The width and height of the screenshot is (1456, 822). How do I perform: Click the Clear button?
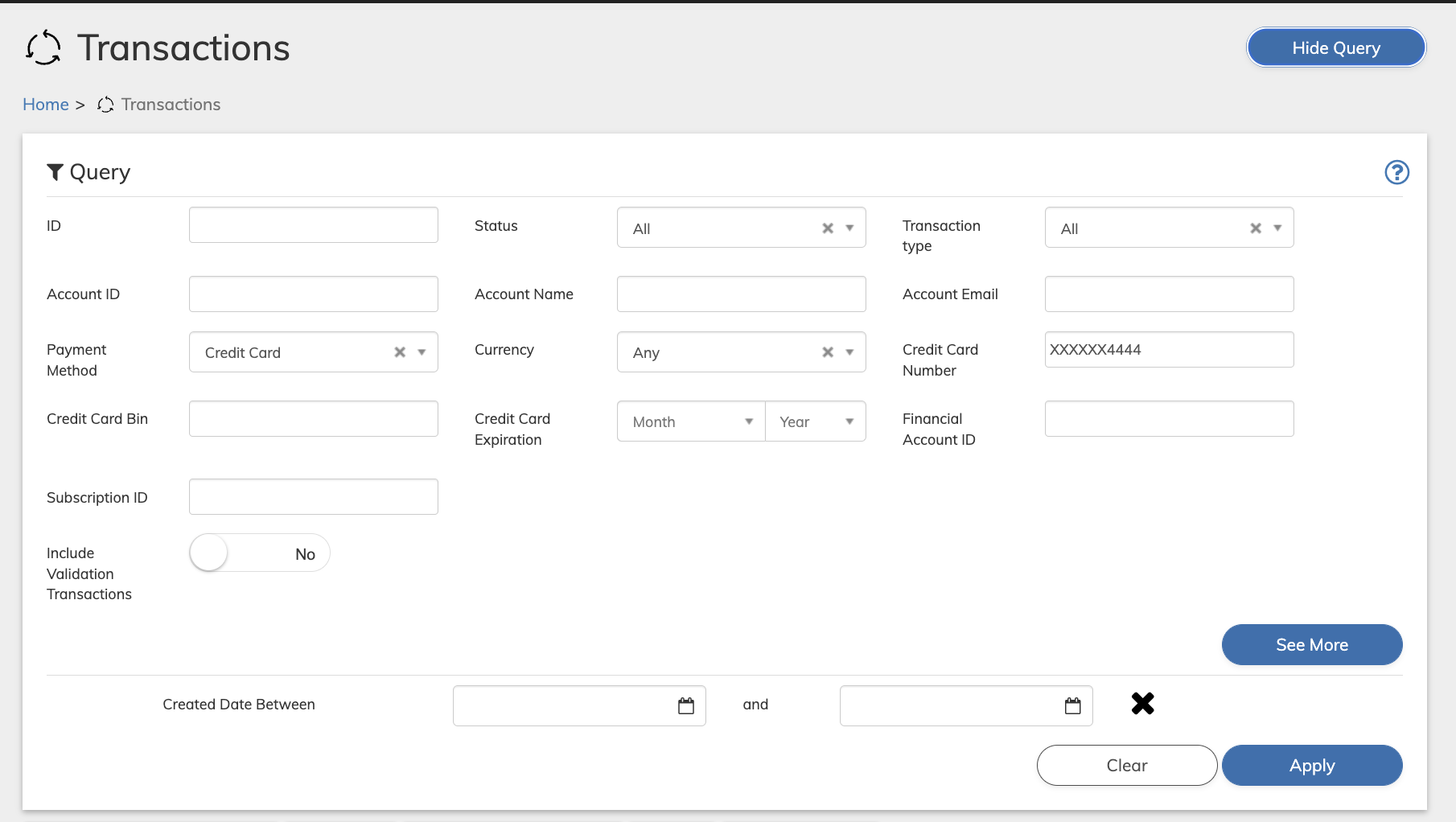[1127, 766]
